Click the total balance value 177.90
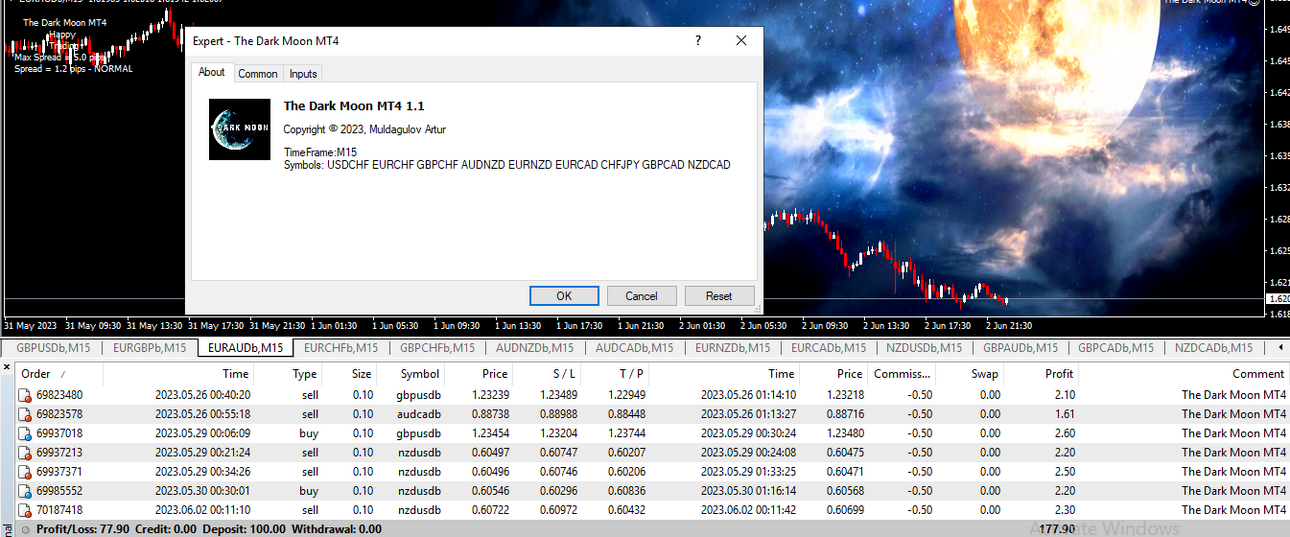The width and height of the screenshot is (1290, 537). [1056, 529]
